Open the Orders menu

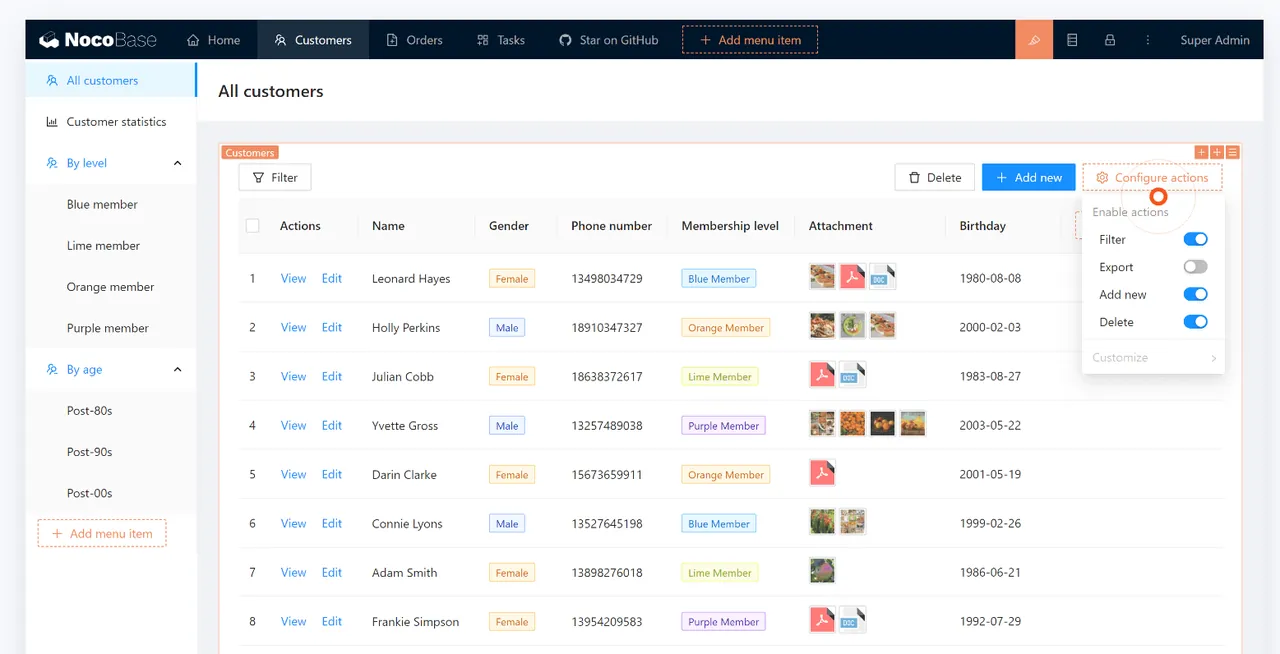click(x=414, y=40)
